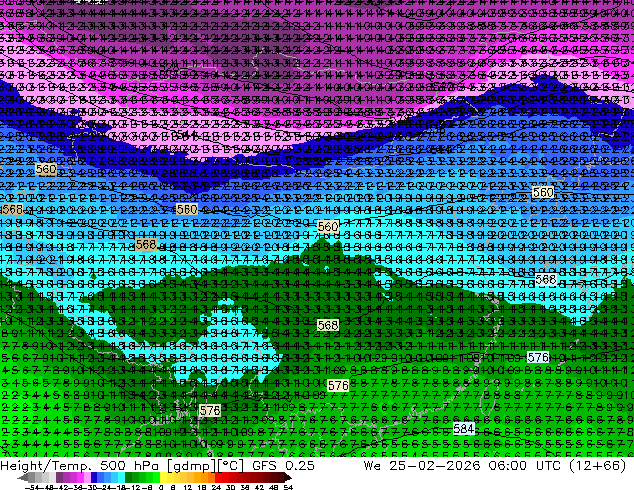Click the purple swatch in the legend bar
Screen dimensions: 634x490
(x=66, y=477)
